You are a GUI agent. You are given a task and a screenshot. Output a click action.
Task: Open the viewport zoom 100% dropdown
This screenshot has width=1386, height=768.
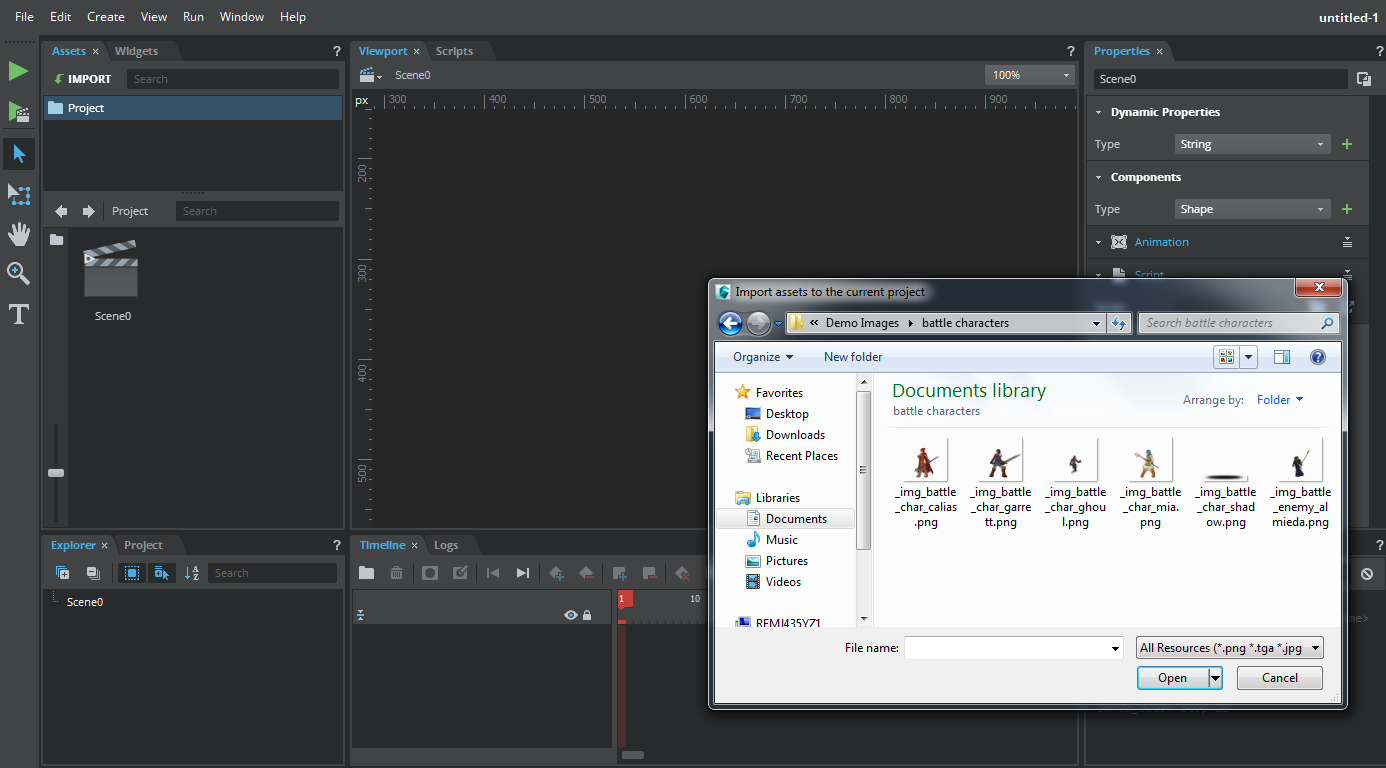[x=1028, y=75]
